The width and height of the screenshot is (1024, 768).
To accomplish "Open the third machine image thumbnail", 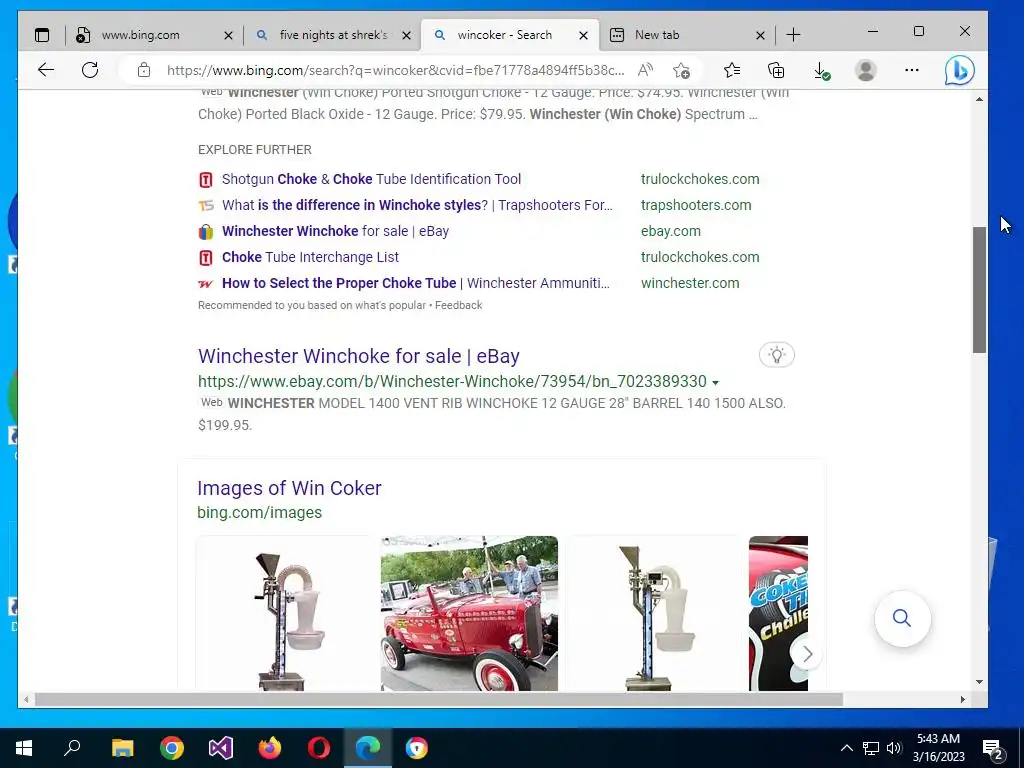I will point(654,613).
